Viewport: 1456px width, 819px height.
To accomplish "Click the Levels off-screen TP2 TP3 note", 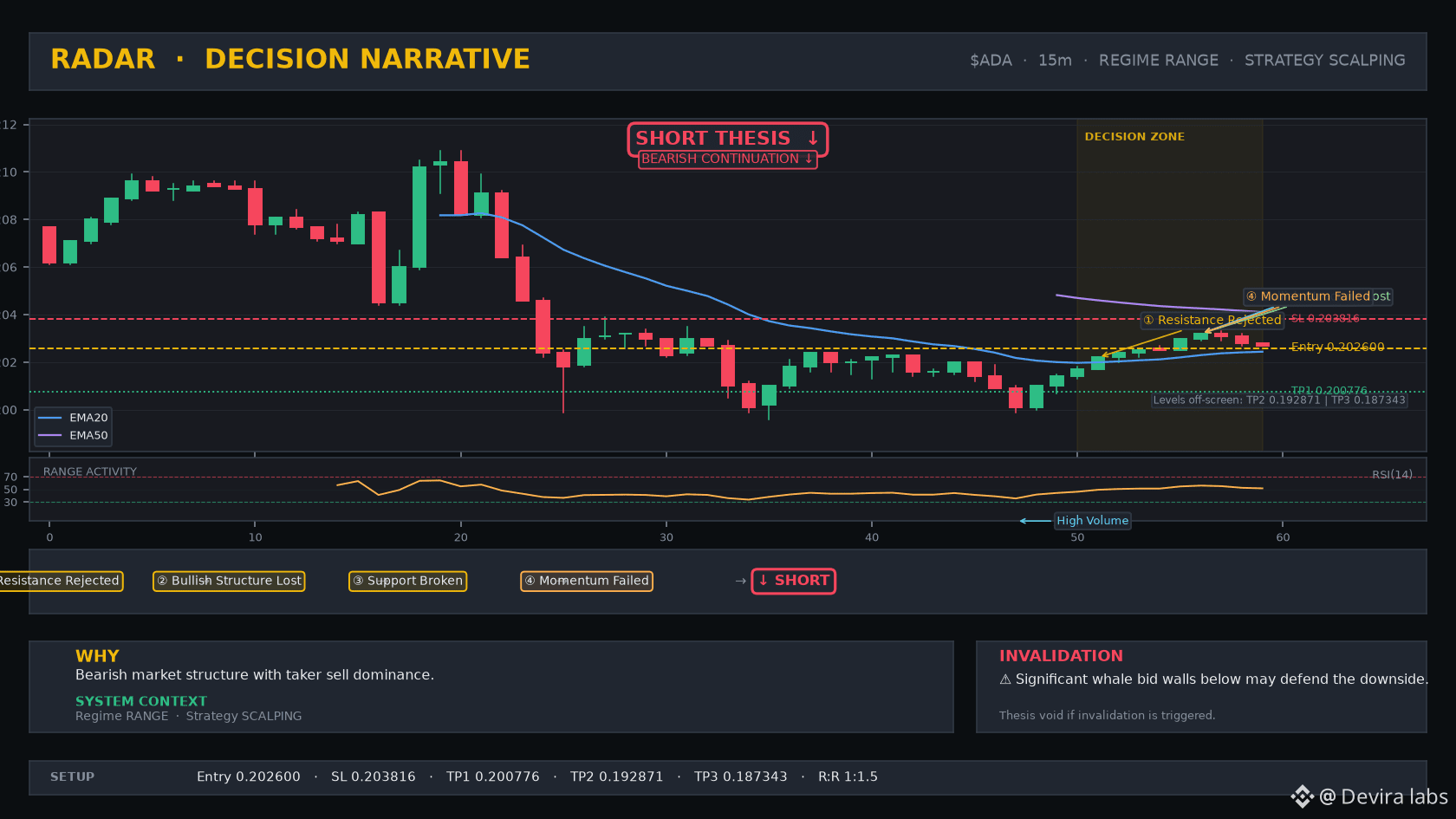I will (x=1279, y=400).
